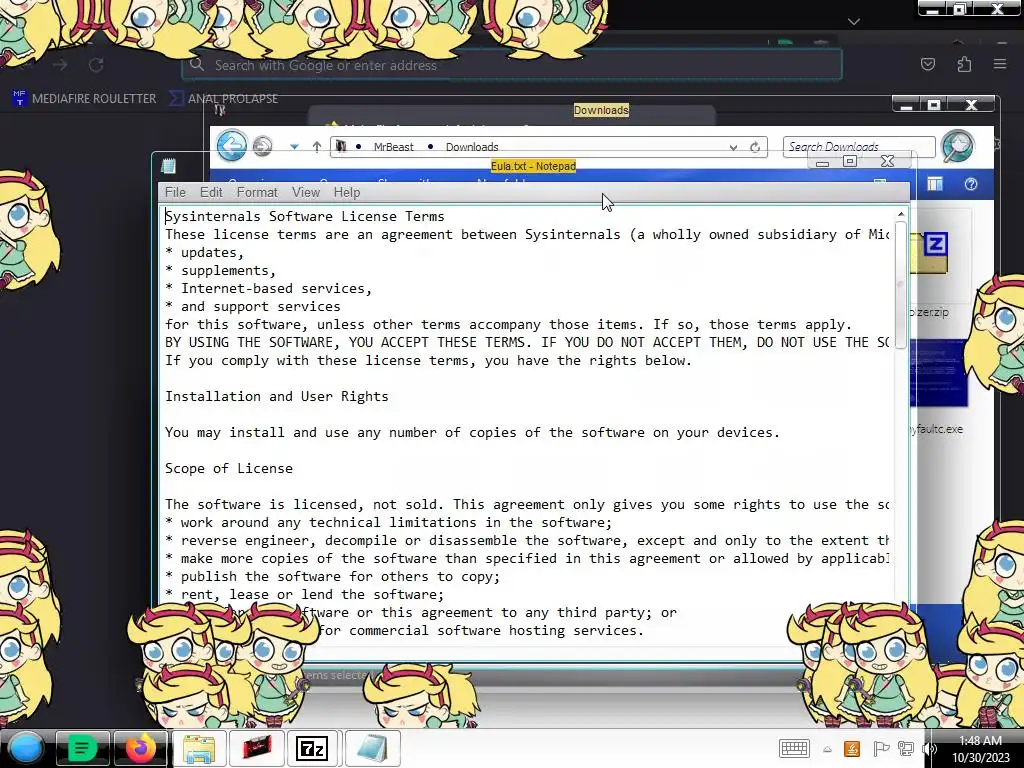
Task: Click the magnifier search button in Explorer
Action: click(958, 146)
